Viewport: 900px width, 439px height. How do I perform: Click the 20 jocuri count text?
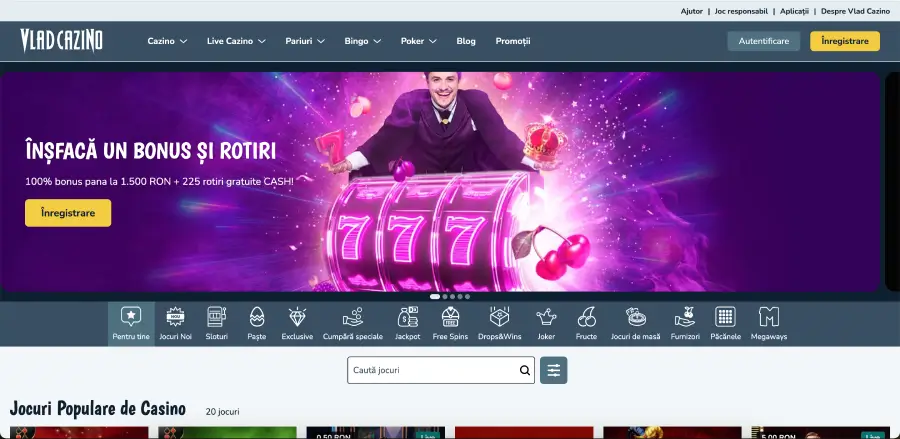(223, 411)
